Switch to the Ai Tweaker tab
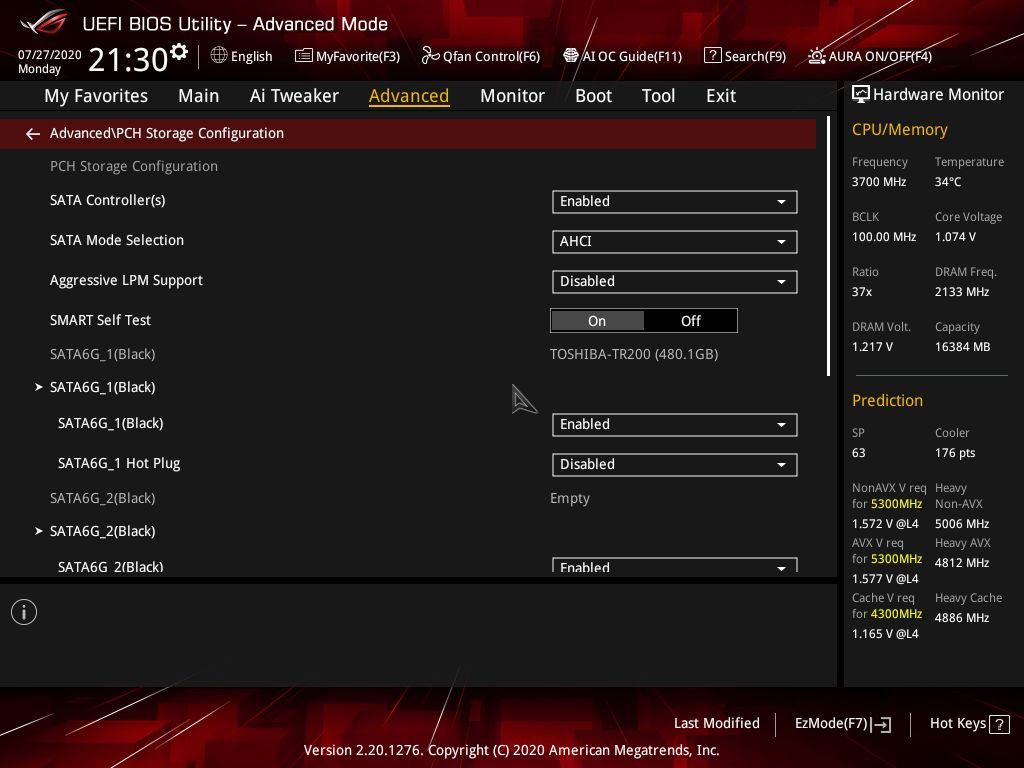The height and width of the screenshot is (768, 1024). point(294,96)
